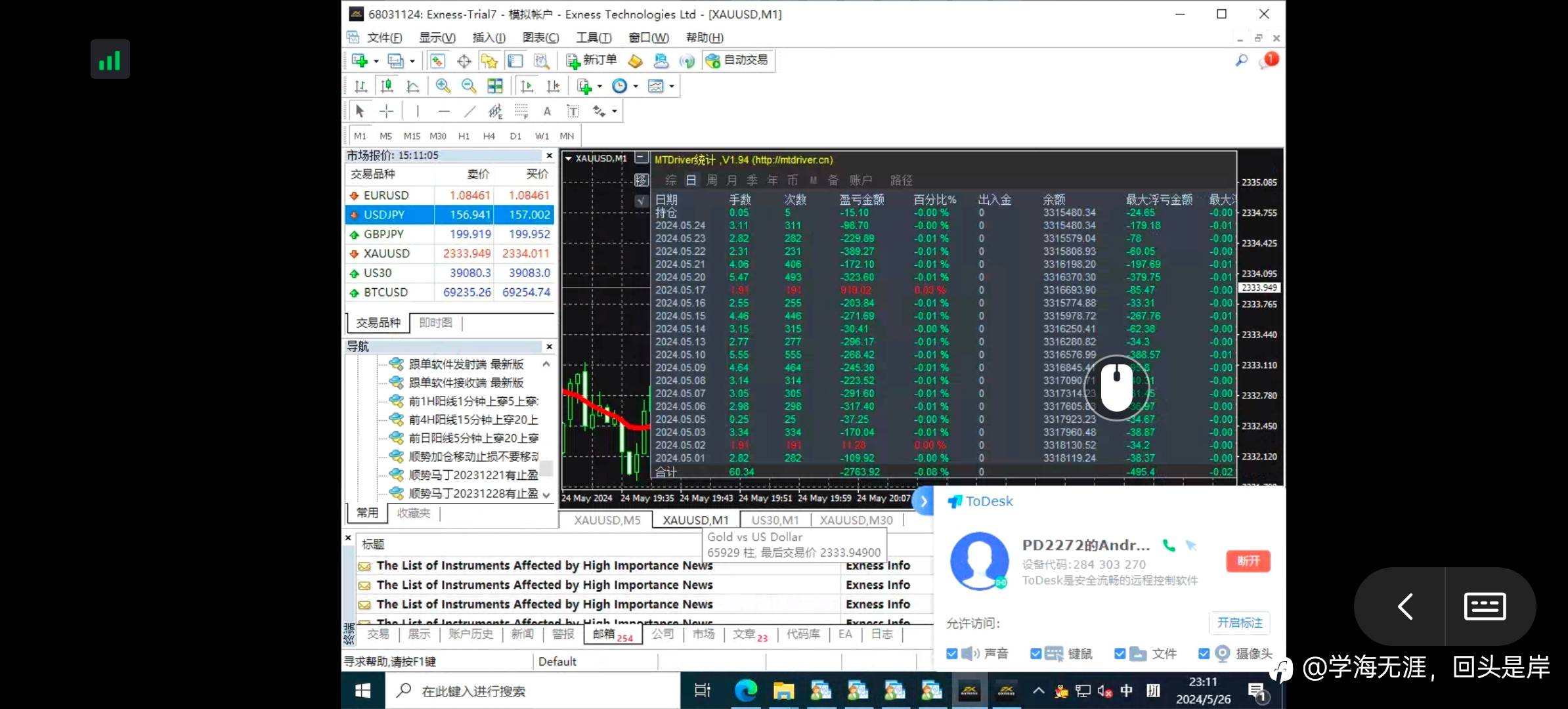Uncheck the 摄像头 camera access checkbox
Viewport: 1568px width, 709px height.
click(x=1204, y=653)
